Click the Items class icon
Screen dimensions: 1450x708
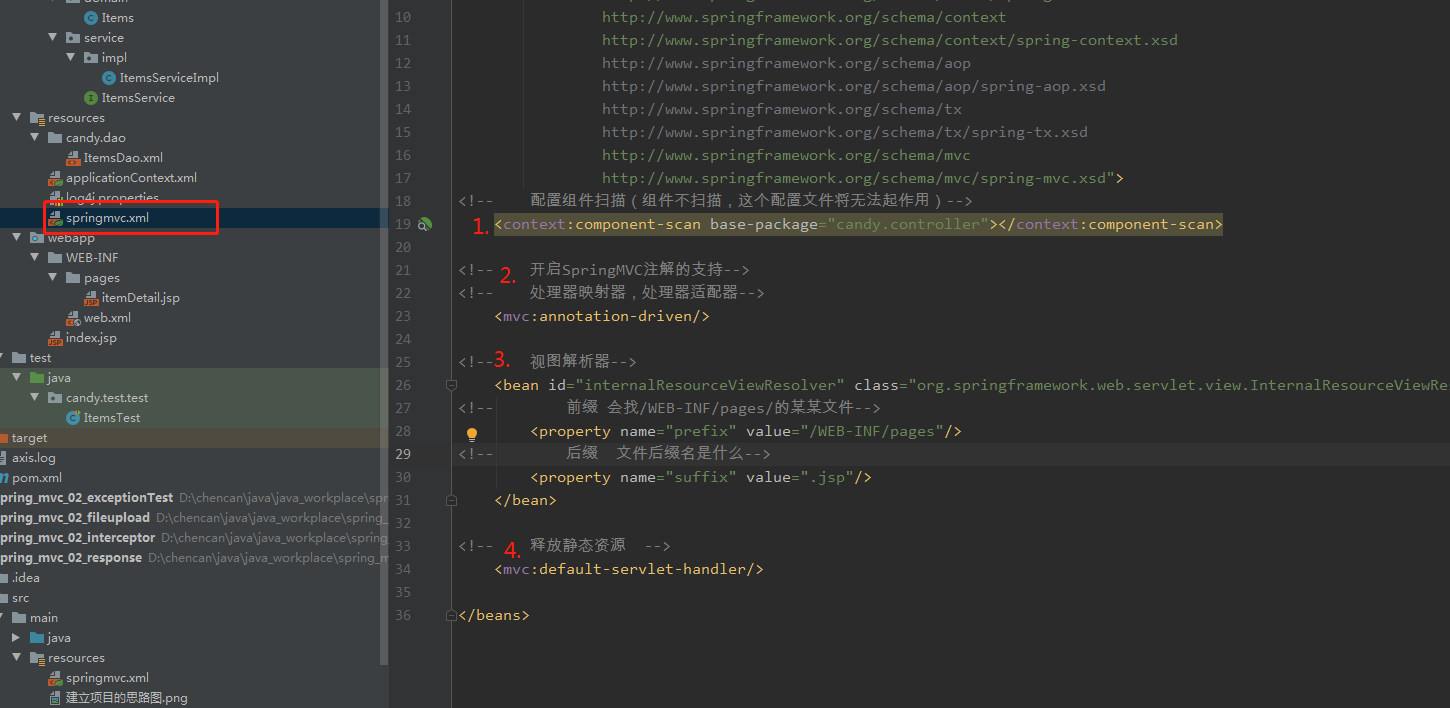click(x=92, y=18)
